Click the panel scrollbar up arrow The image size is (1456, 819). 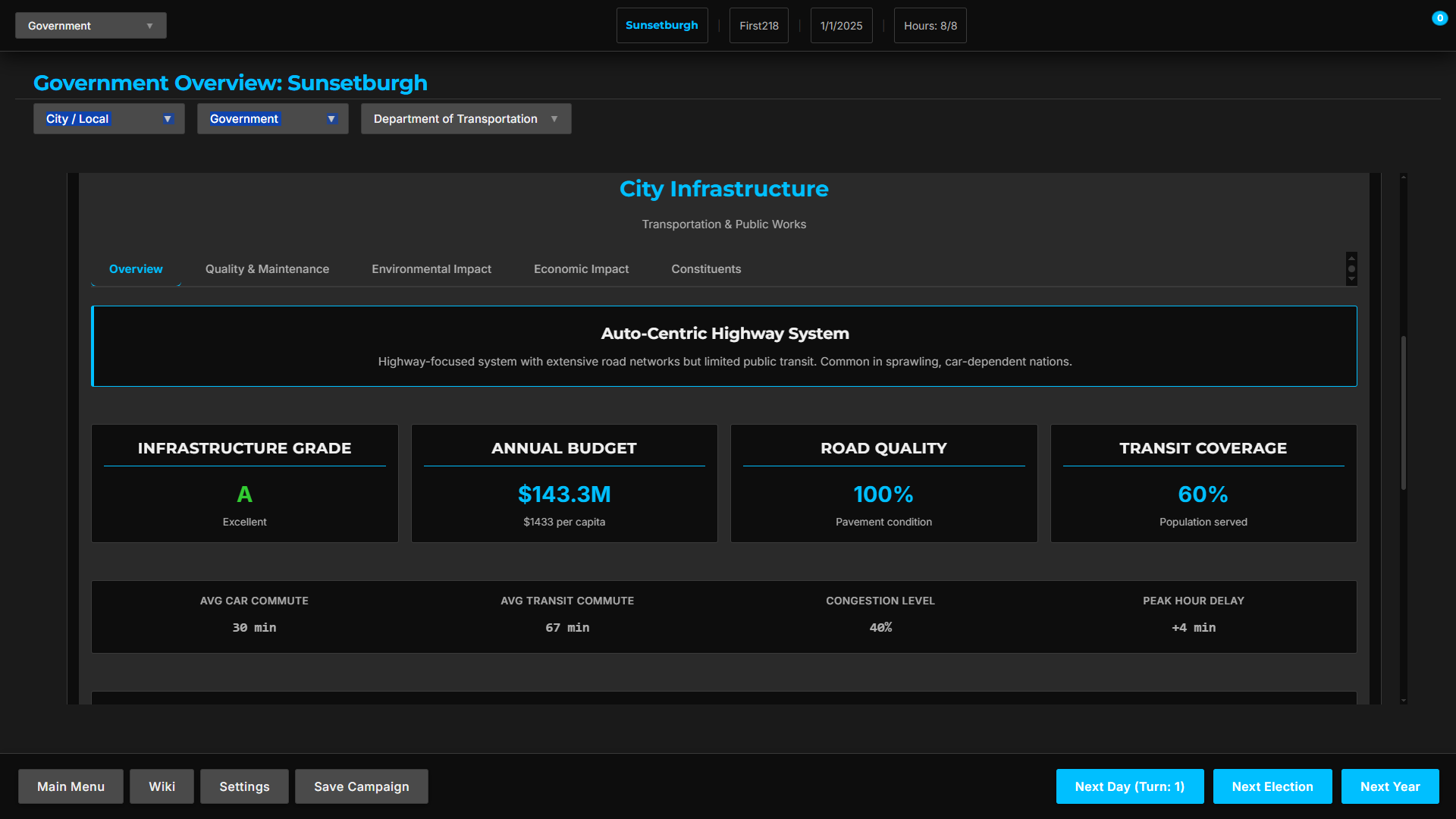tap(1404, 177)
